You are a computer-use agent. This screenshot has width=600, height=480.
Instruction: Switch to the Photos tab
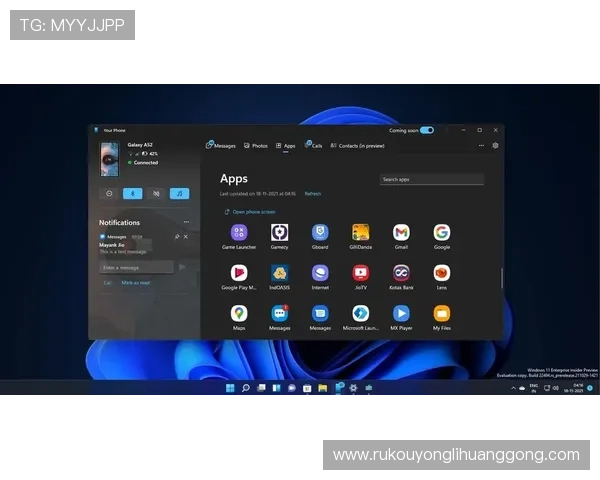pyautogui.click(x=255, y=146)
